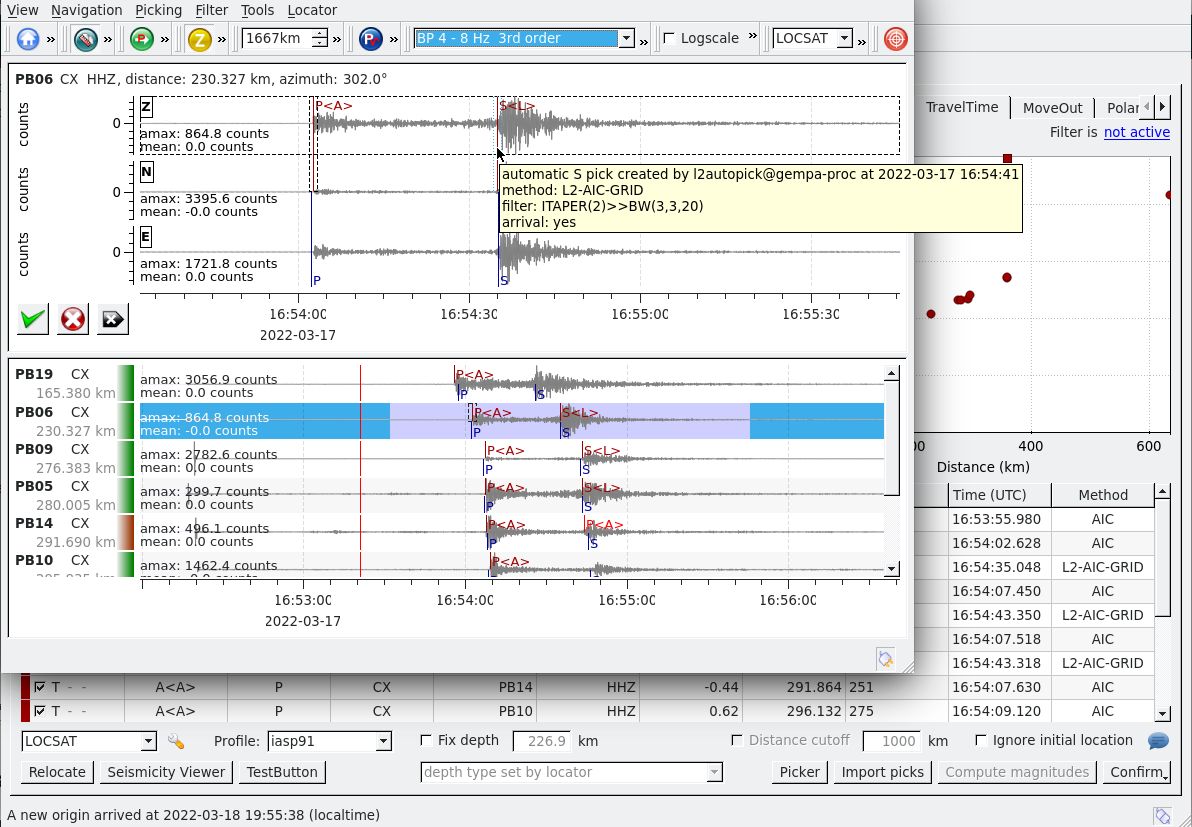
Task: Click the green P pick icon
Action: [x=142, y=39]
